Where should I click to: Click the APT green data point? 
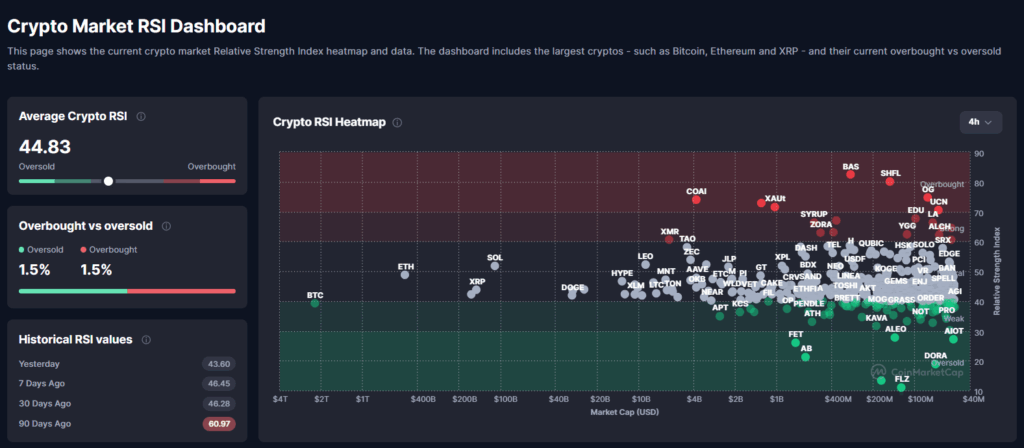[x=720, y=316]
